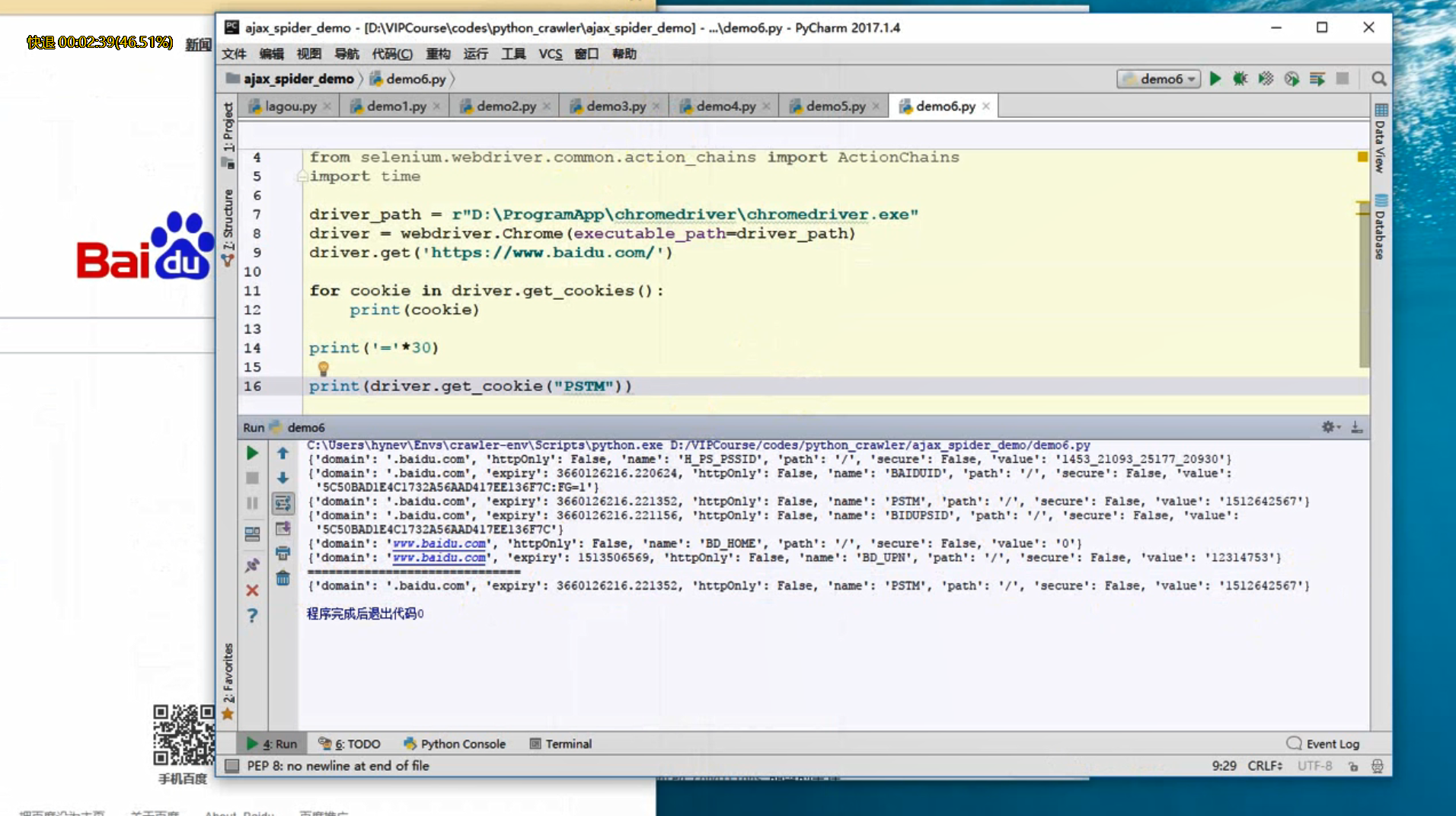
Task: Switch to demo3.py tab
Action: click(615, 107)
